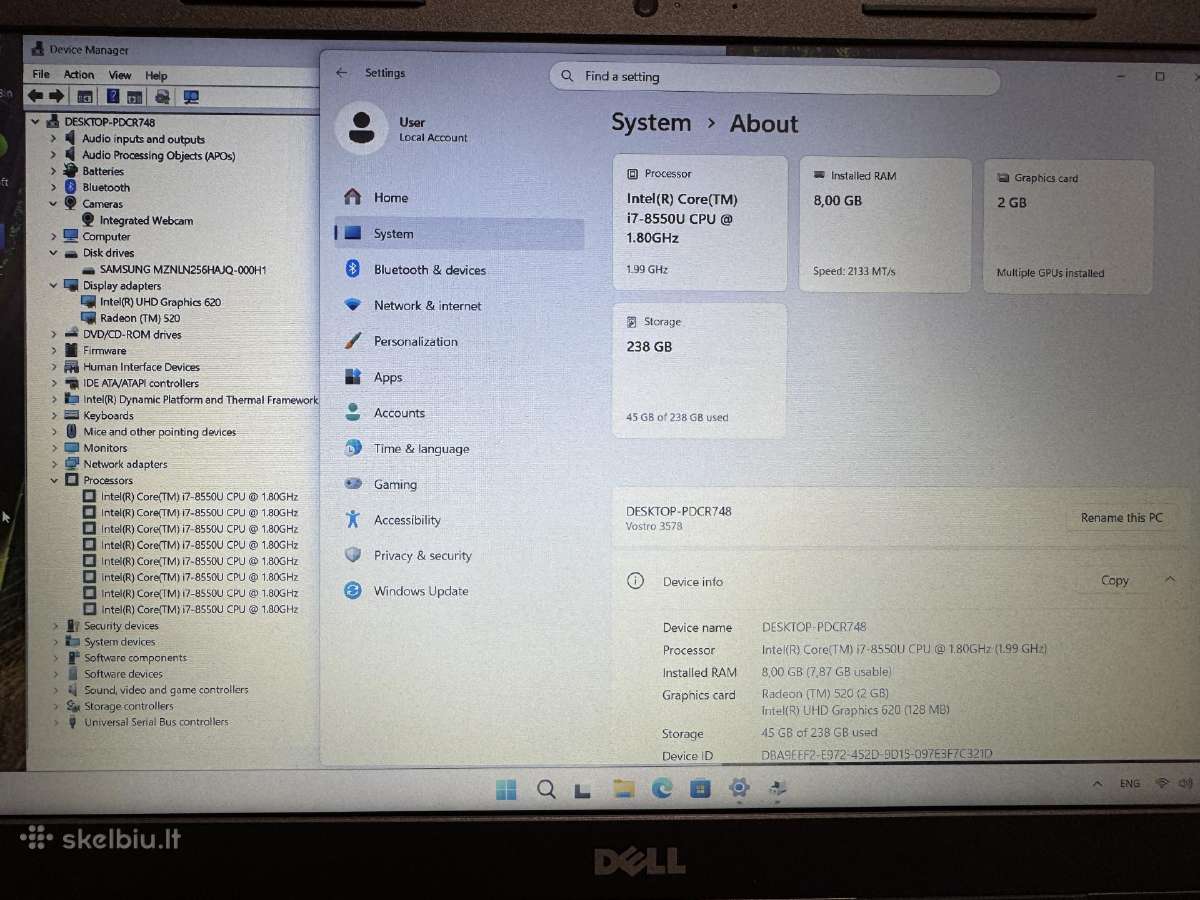Open File Explorer from taskbar
The image size is (1200, 900).
click(624, 789)
